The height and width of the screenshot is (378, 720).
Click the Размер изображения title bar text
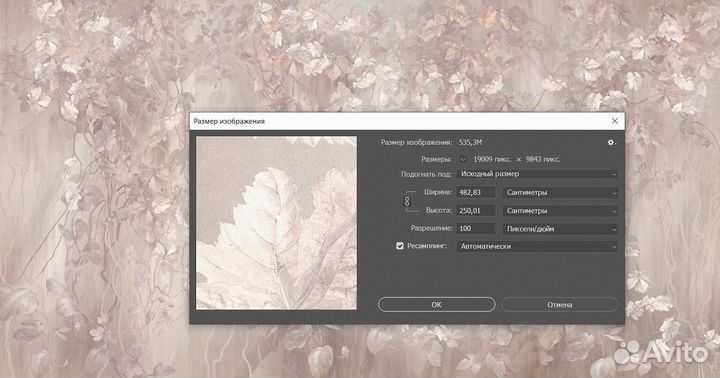[x=229, y=121]
